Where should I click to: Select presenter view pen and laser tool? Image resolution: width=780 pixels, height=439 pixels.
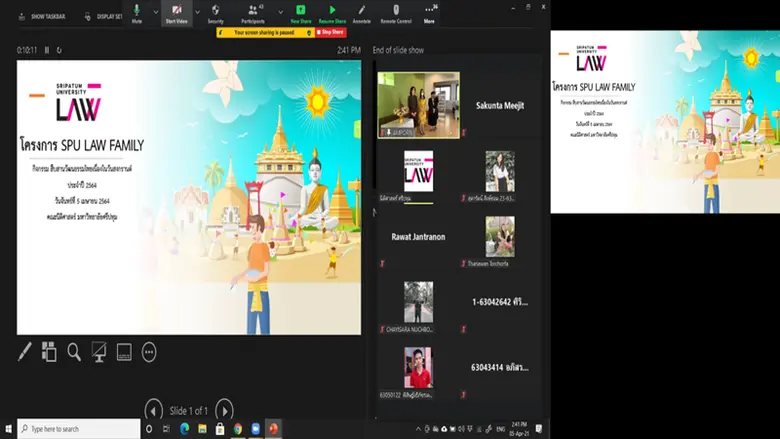(25, 352)
